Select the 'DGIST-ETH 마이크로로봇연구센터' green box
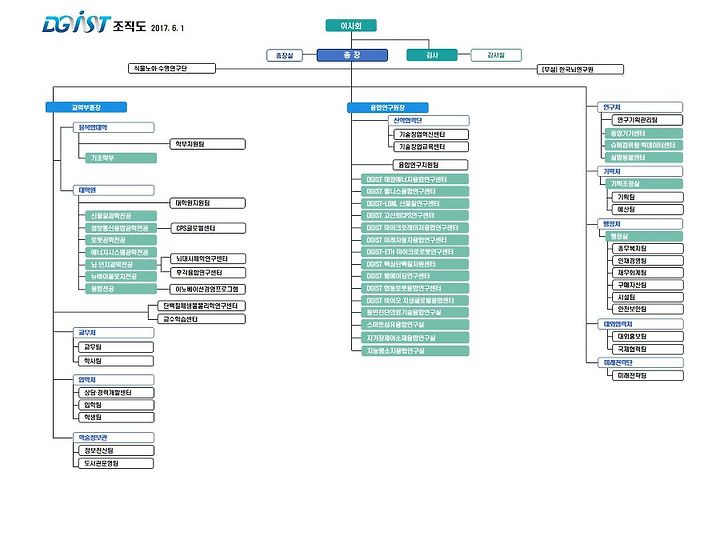 [x=415, y=252]
